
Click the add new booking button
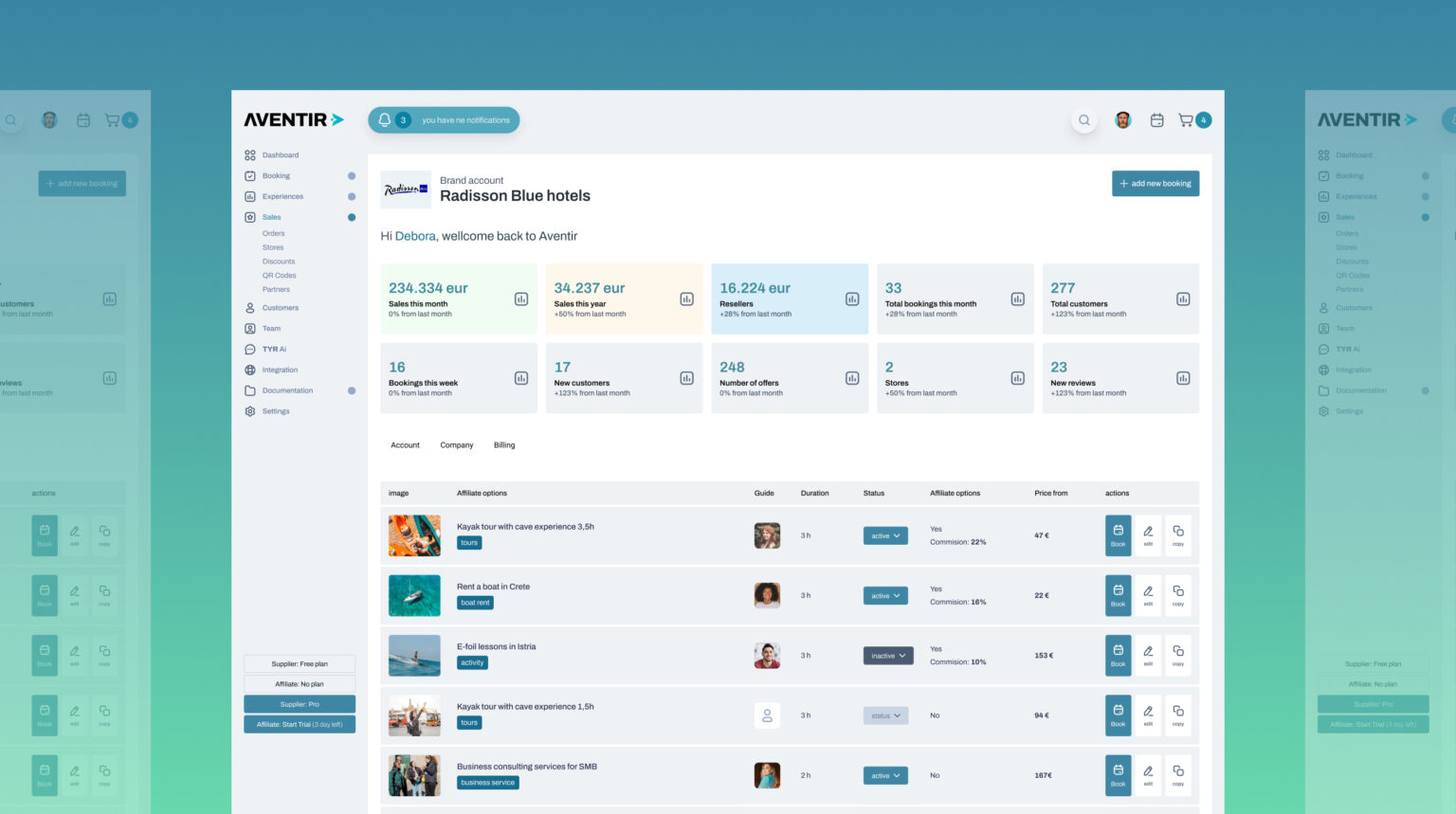pyautogui.click(x=1155, y=184)
